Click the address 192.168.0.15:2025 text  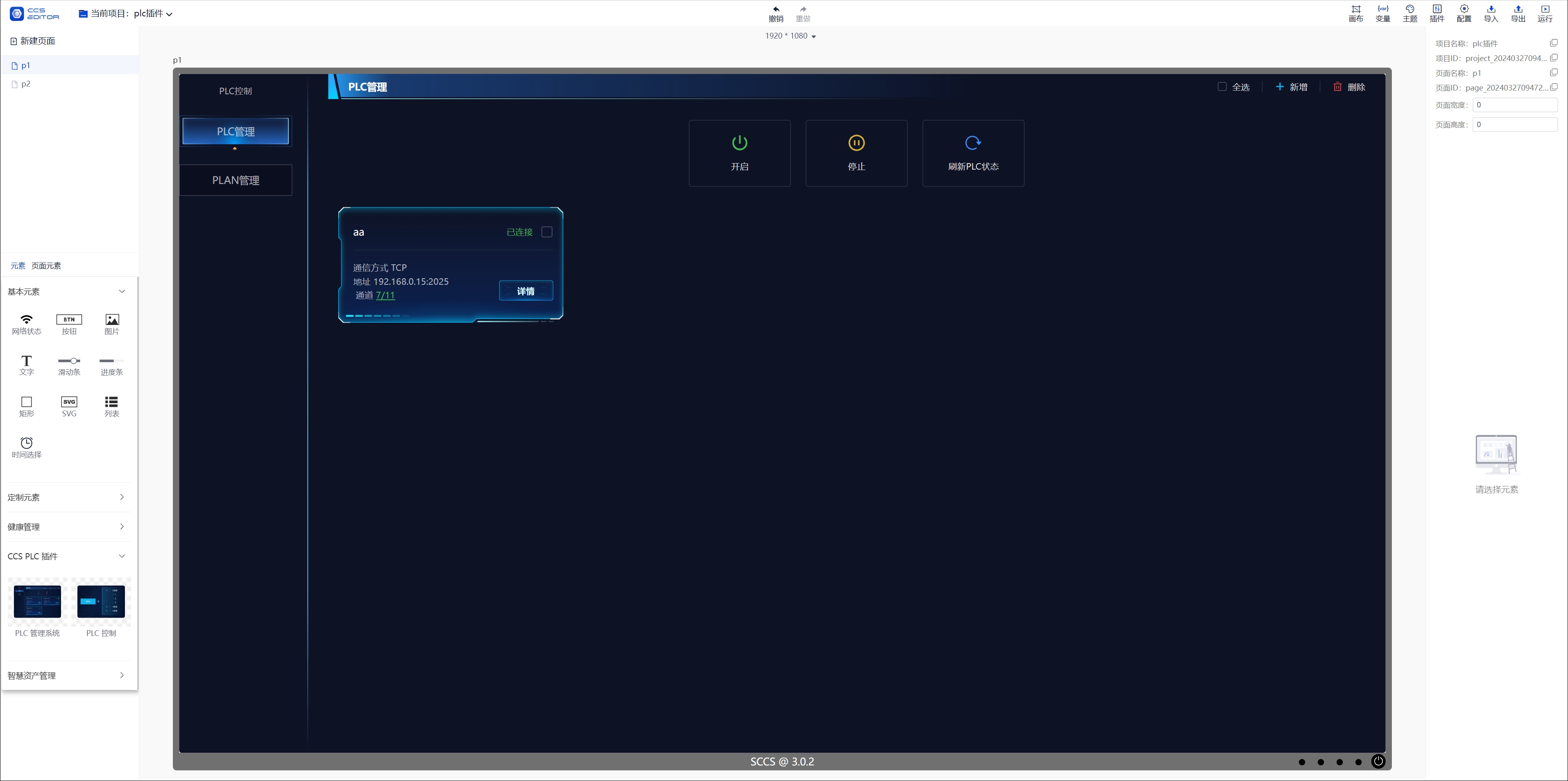coord(411,281)
